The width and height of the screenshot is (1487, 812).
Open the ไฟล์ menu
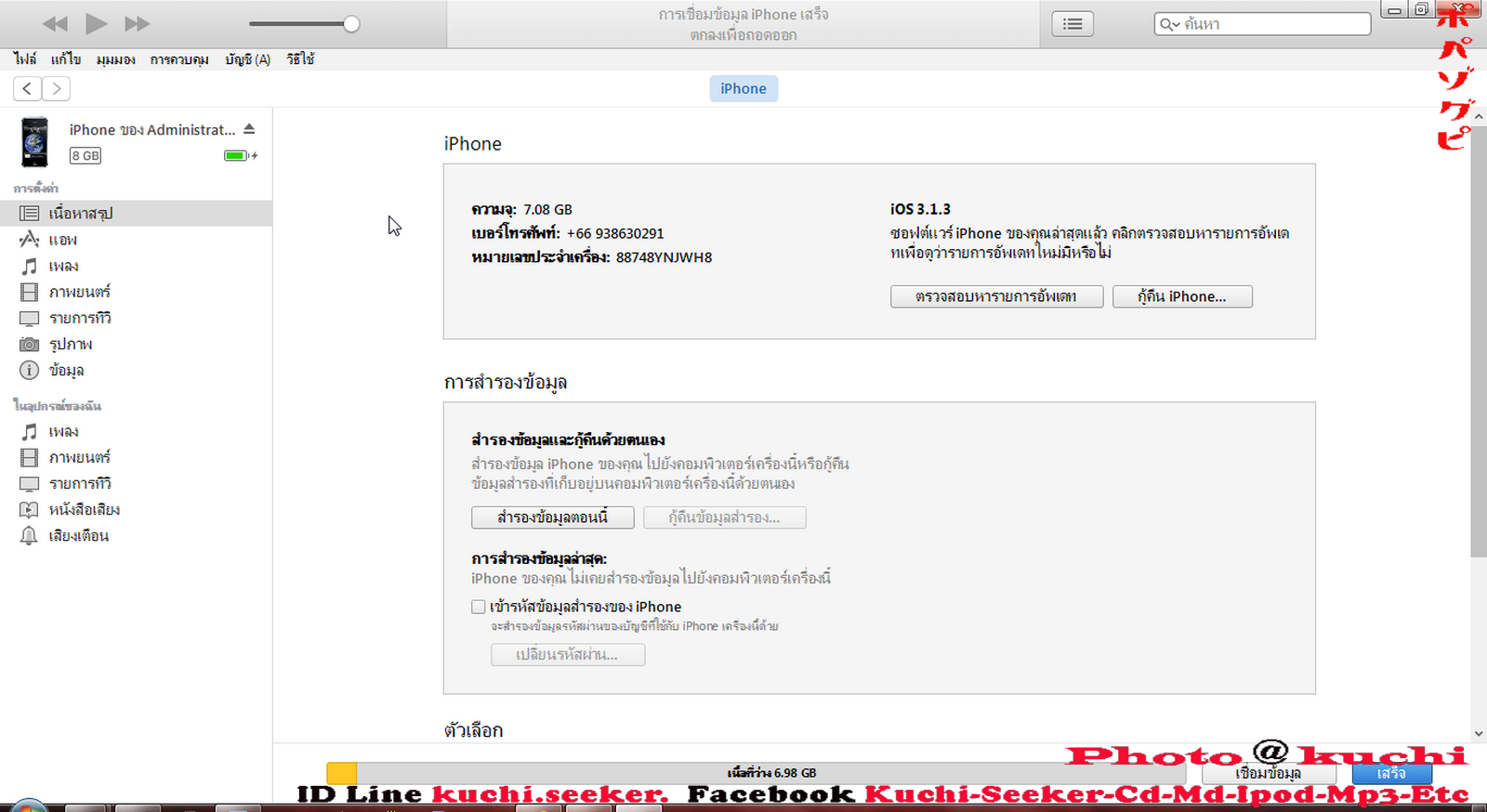point(25,59)
